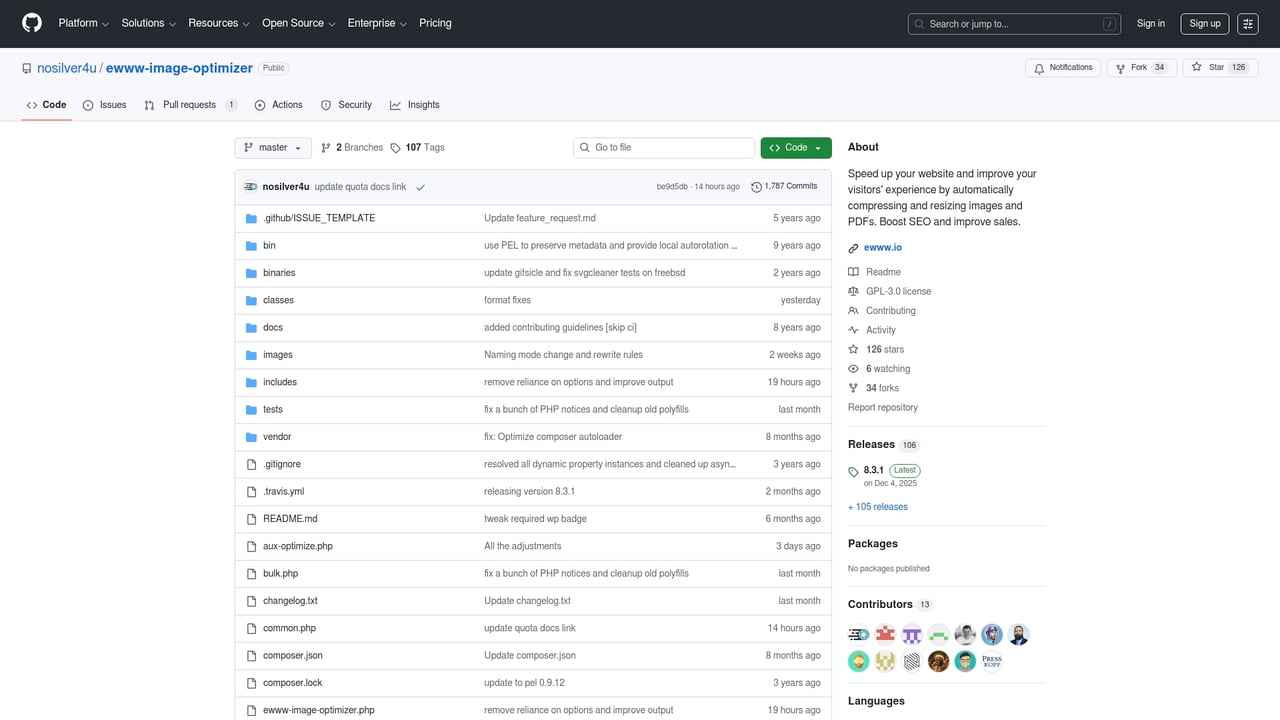1280x720 pixels.
Task: Open the + 105 releases link
Action: 878,507
